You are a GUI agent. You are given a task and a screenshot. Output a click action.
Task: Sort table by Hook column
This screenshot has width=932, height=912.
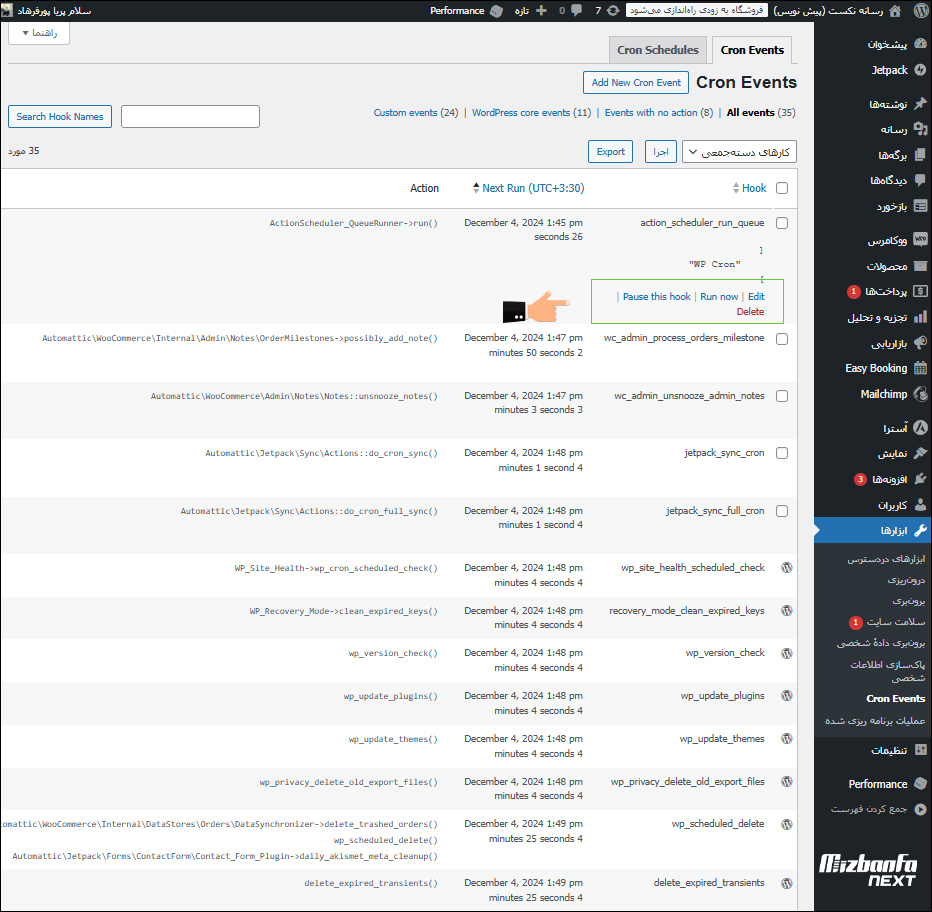[749, 188]
